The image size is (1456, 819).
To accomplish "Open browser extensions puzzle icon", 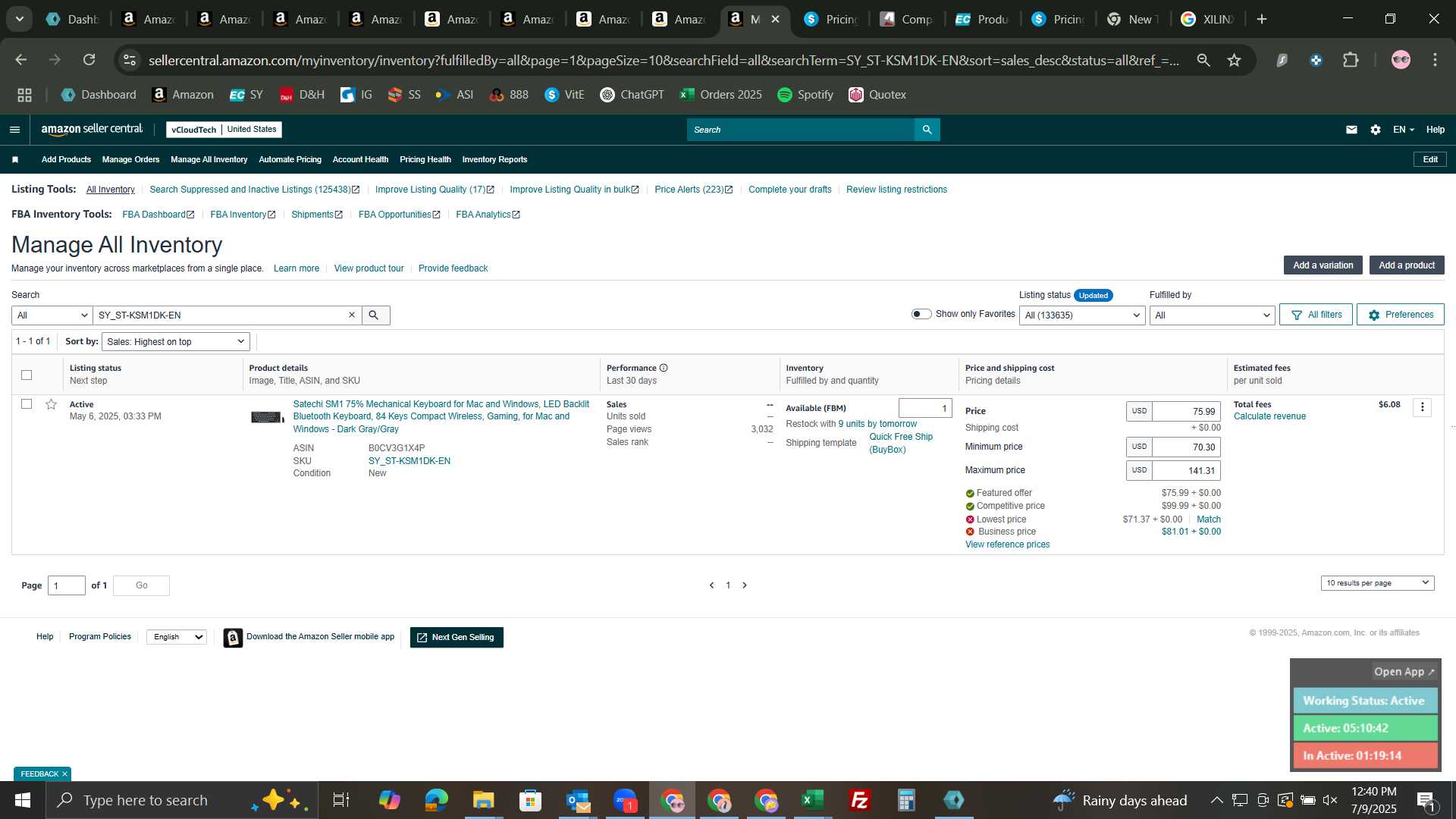I will 1351,60.
